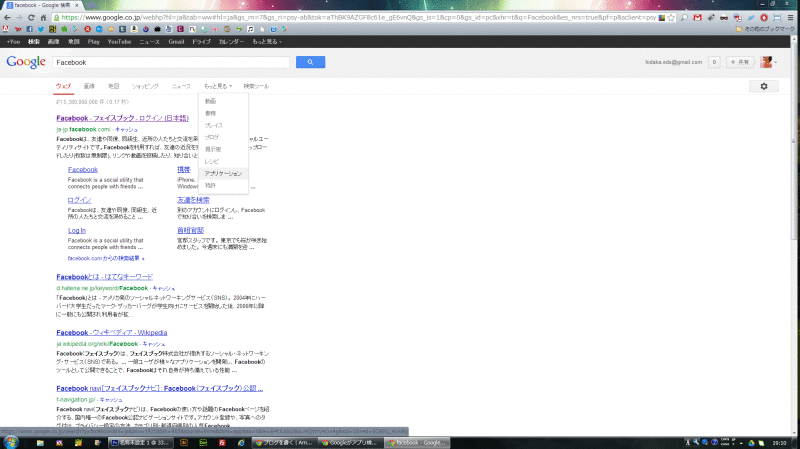Click the blue search magnifier button
This screenshot has width=800, height=449.
coord(310,62)
